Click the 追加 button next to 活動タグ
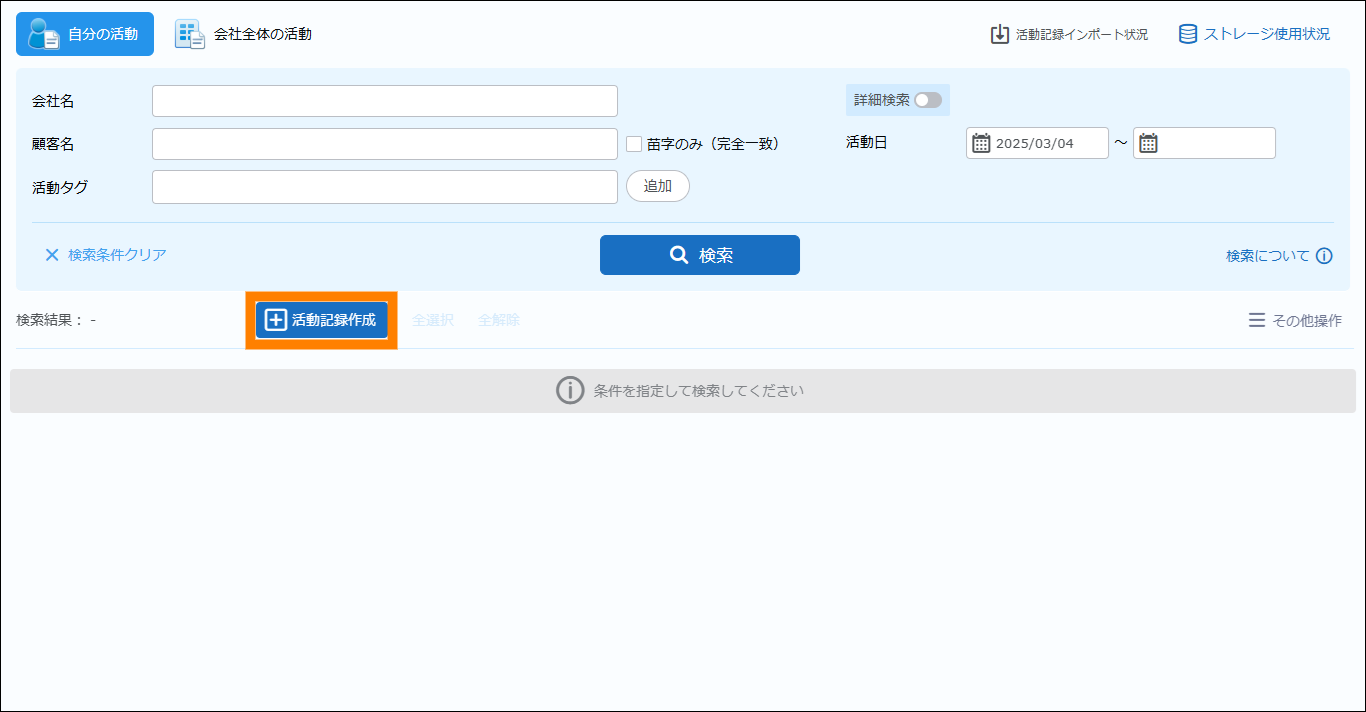The image size is (1366, 712). tap(657, 186)
